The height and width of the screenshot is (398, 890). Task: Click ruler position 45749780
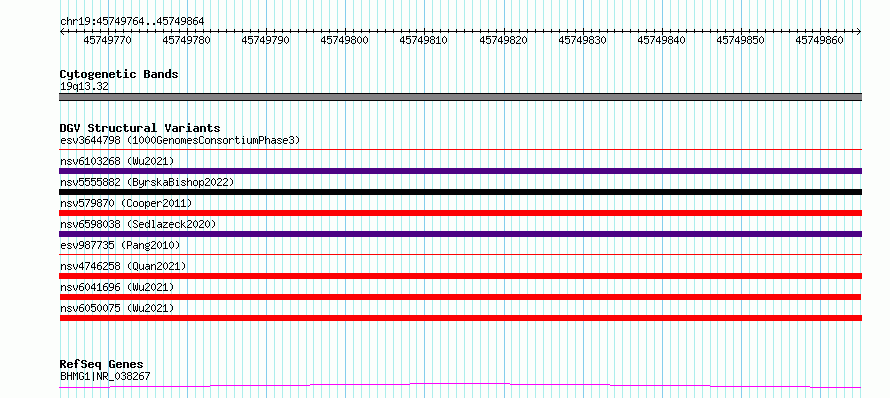tap(186, 40)
